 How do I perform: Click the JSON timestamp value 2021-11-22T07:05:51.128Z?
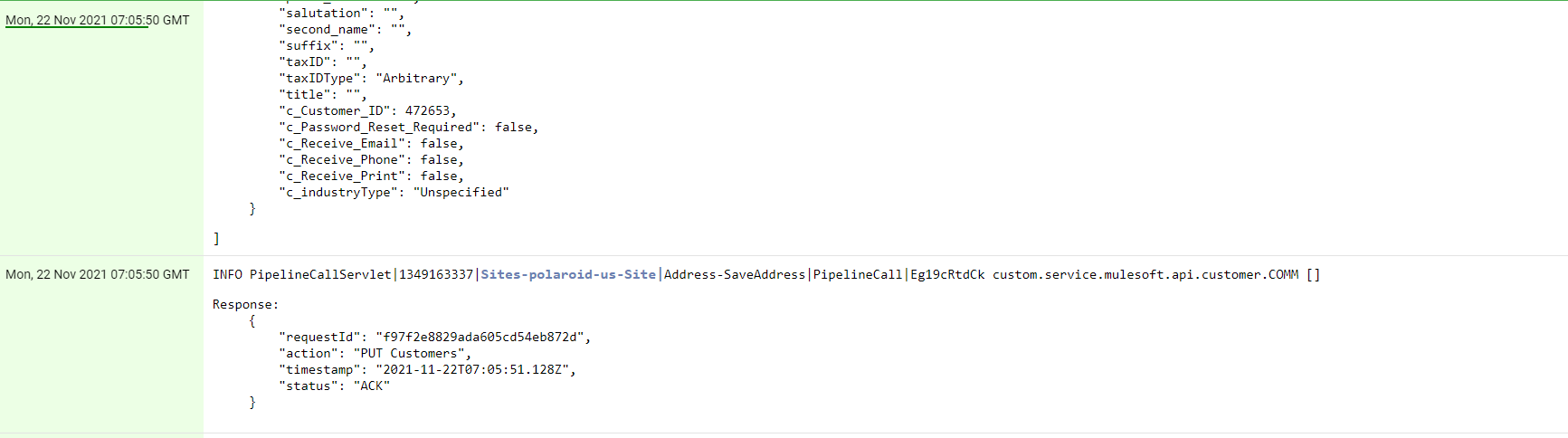(476, 369)
